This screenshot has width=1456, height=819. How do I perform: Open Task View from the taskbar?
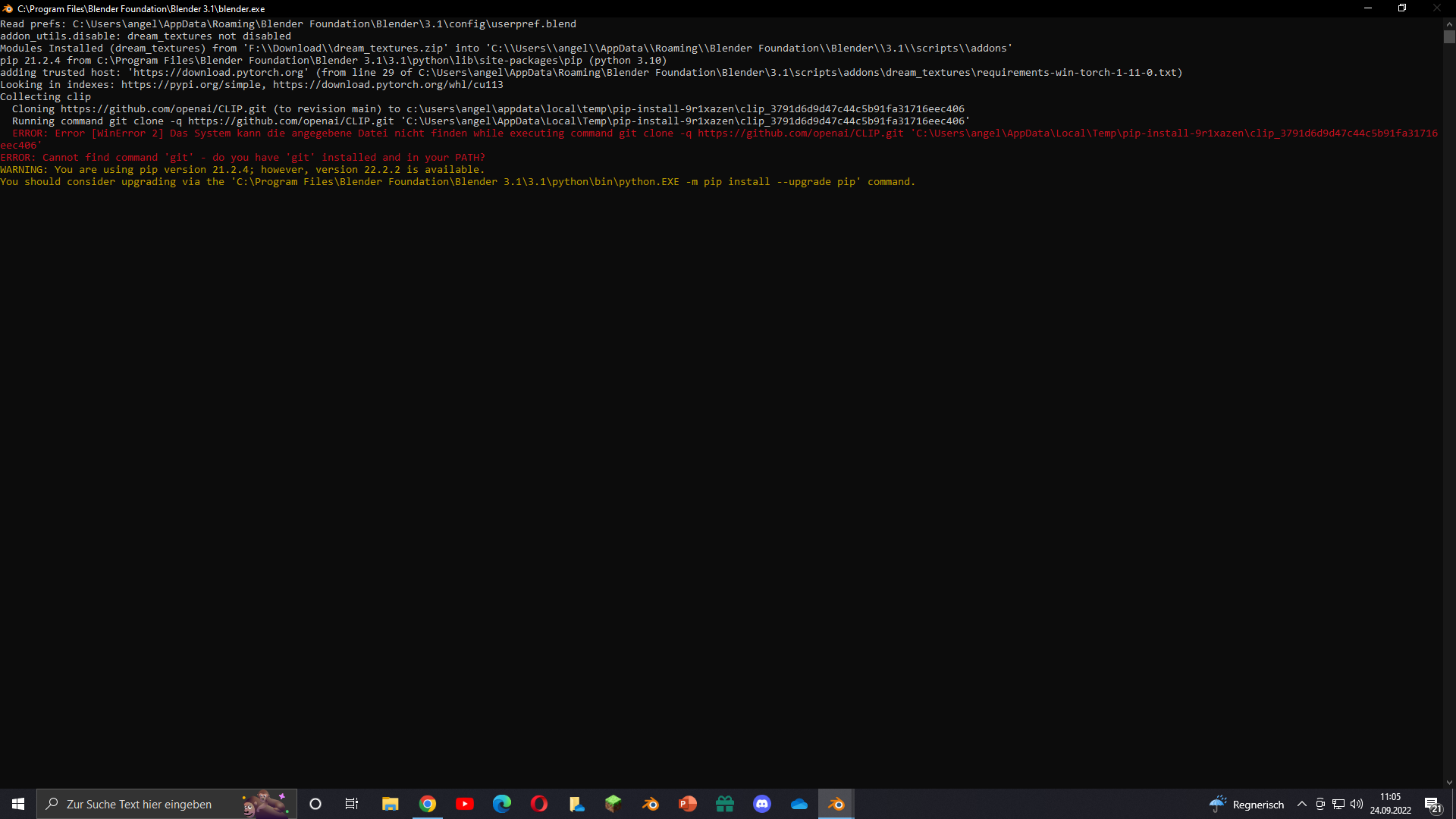(x=352, y=804)
